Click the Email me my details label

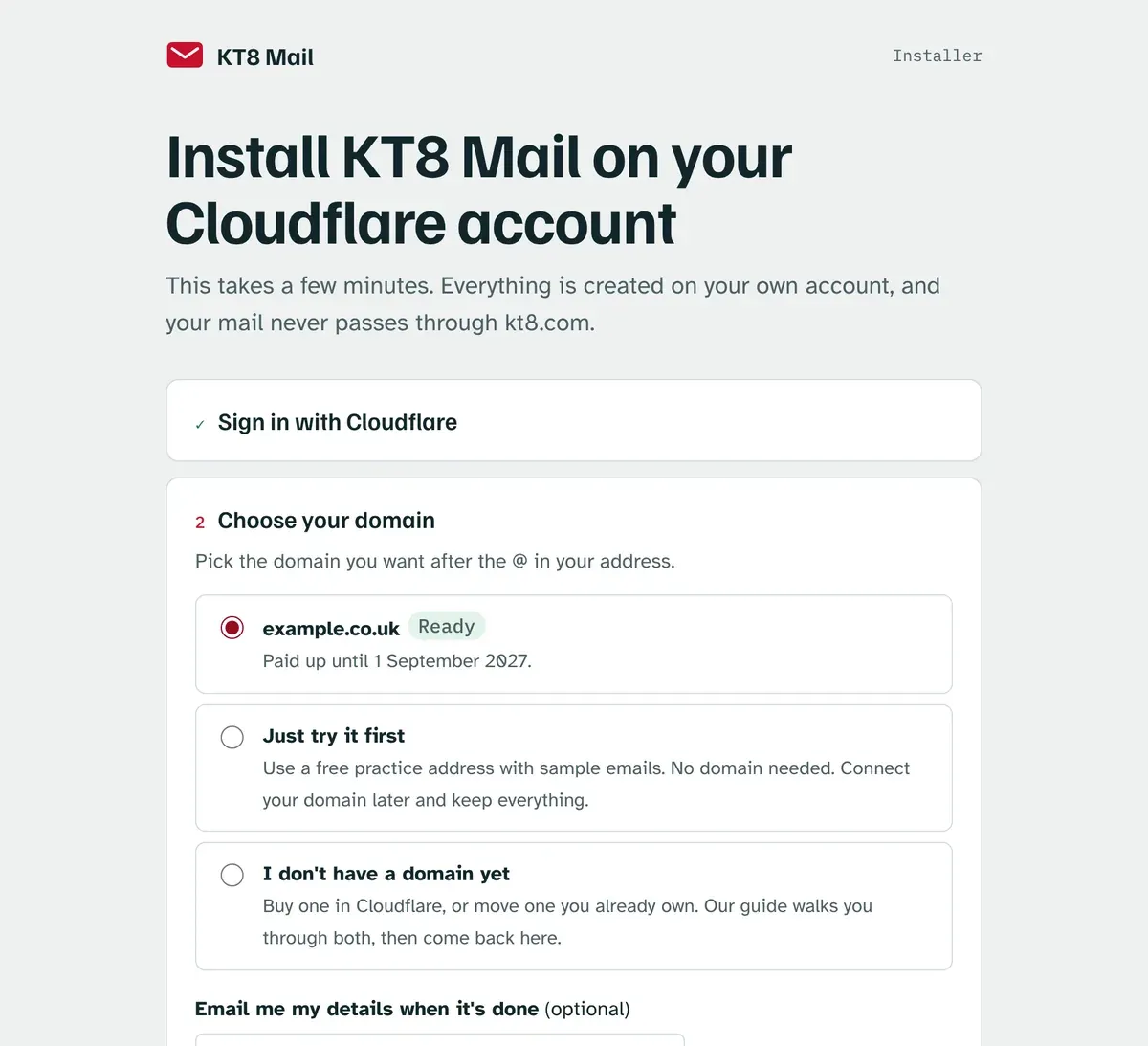click(412, 1009)
